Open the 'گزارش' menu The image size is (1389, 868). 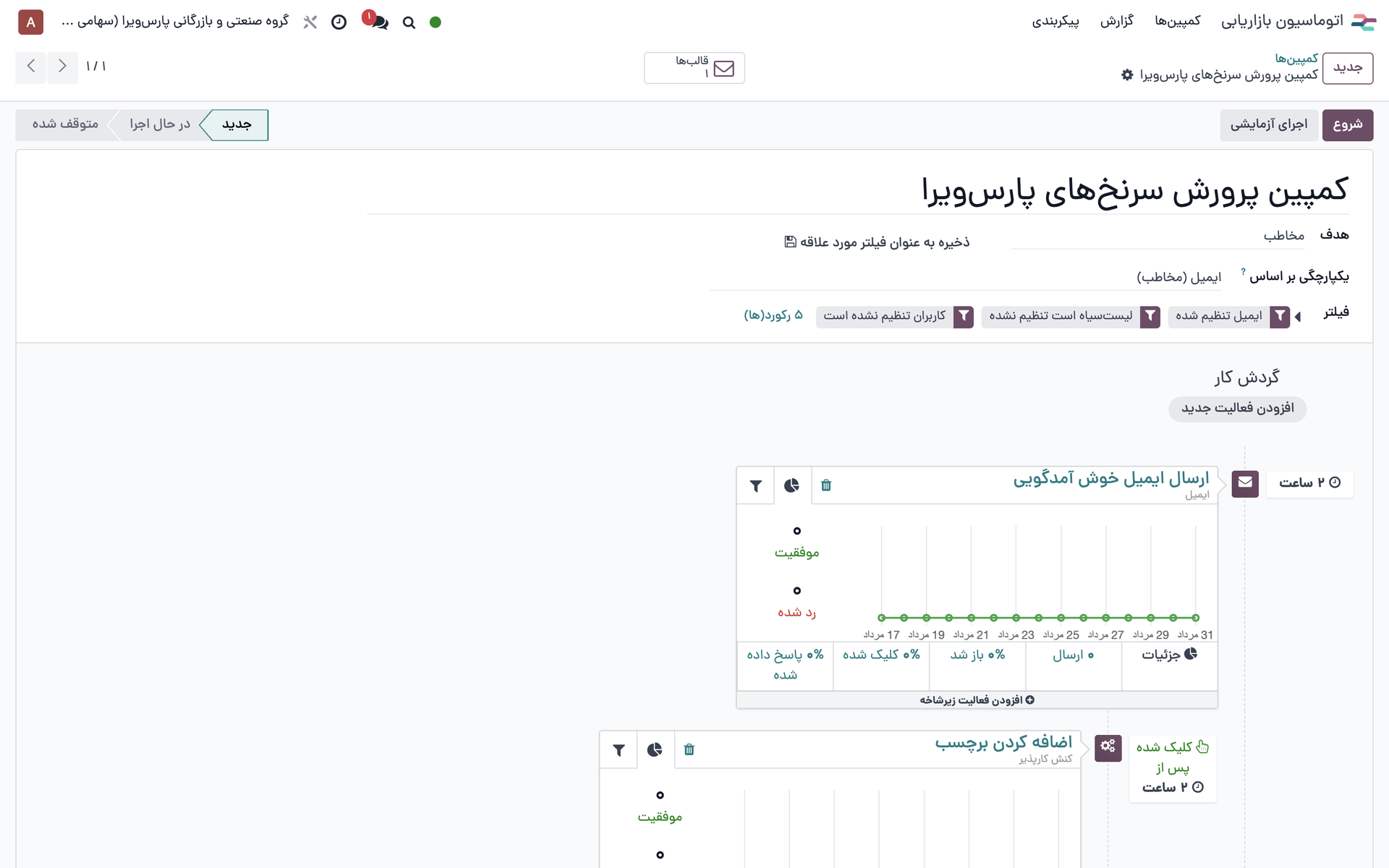(x=1117, y=21)
